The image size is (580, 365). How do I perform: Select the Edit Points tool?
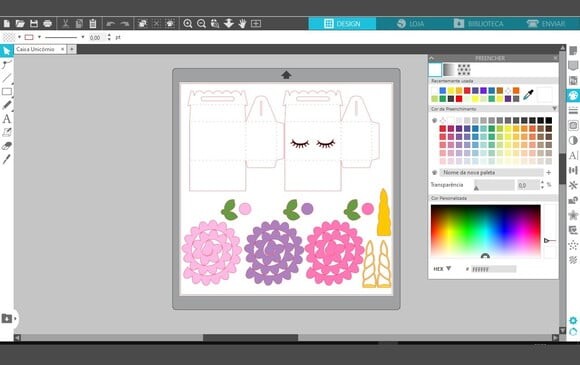7,65
